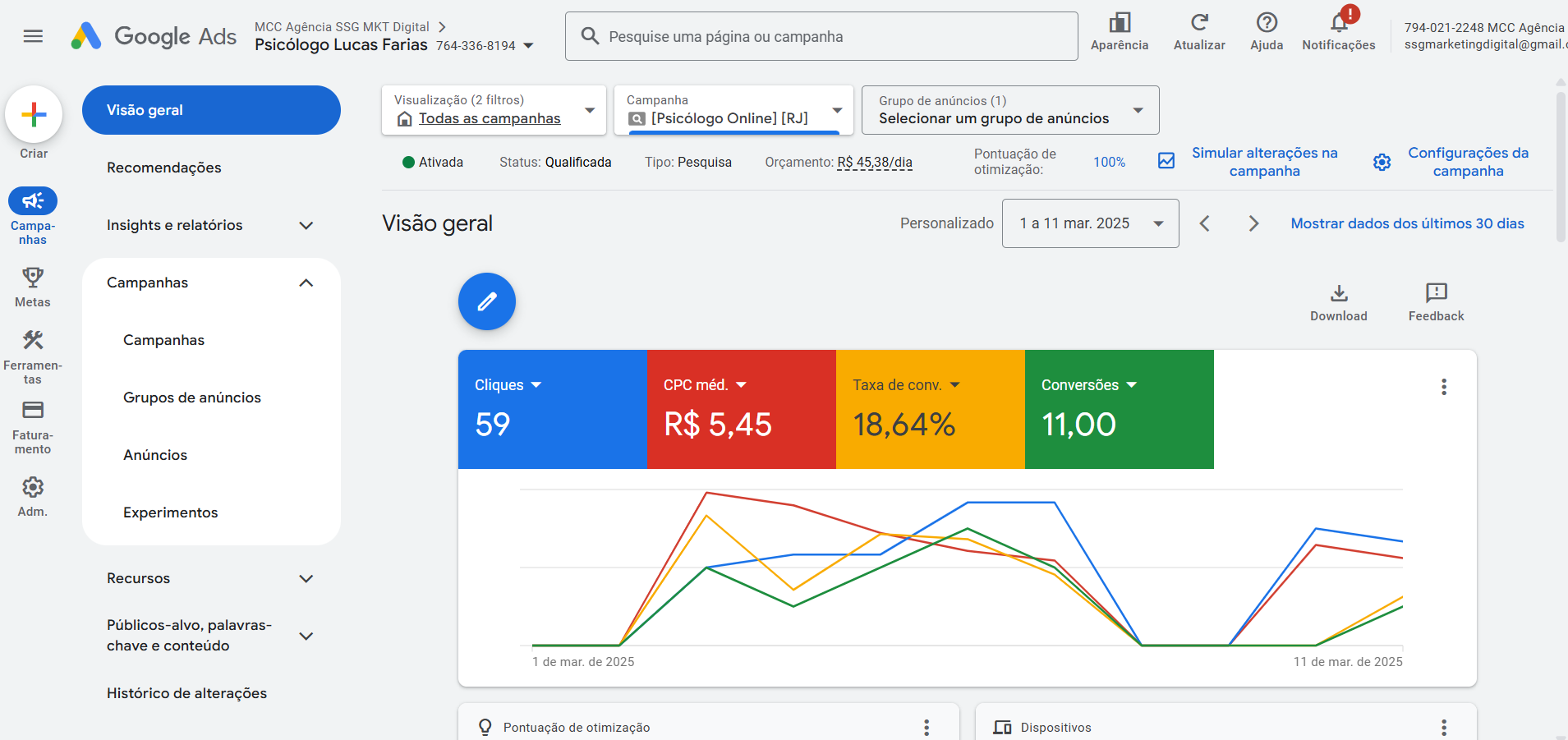Go to next date range arrow
Screen dimensions: 1568x740
click(x=1253, y=223)
